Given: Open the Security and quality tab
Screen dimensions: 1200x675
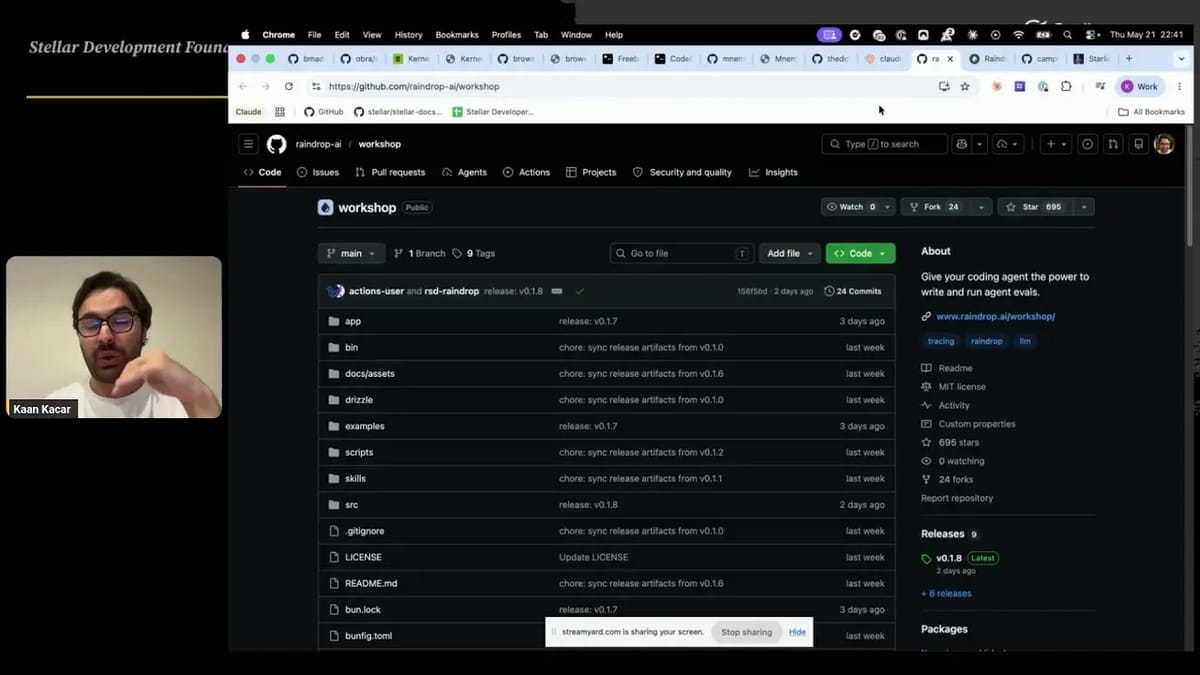Looking at the screenshot, I should point(682,172).
